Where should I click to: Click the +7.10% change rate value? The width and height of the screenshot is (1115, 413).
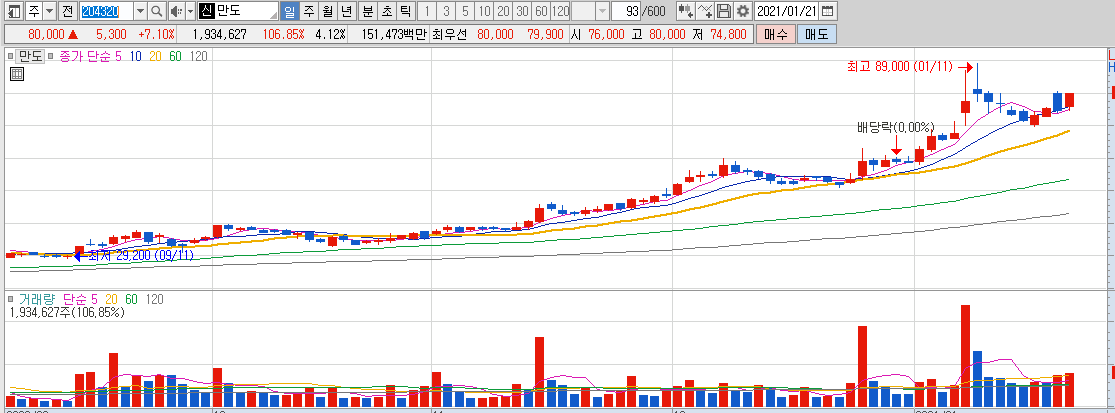[156, 35]
